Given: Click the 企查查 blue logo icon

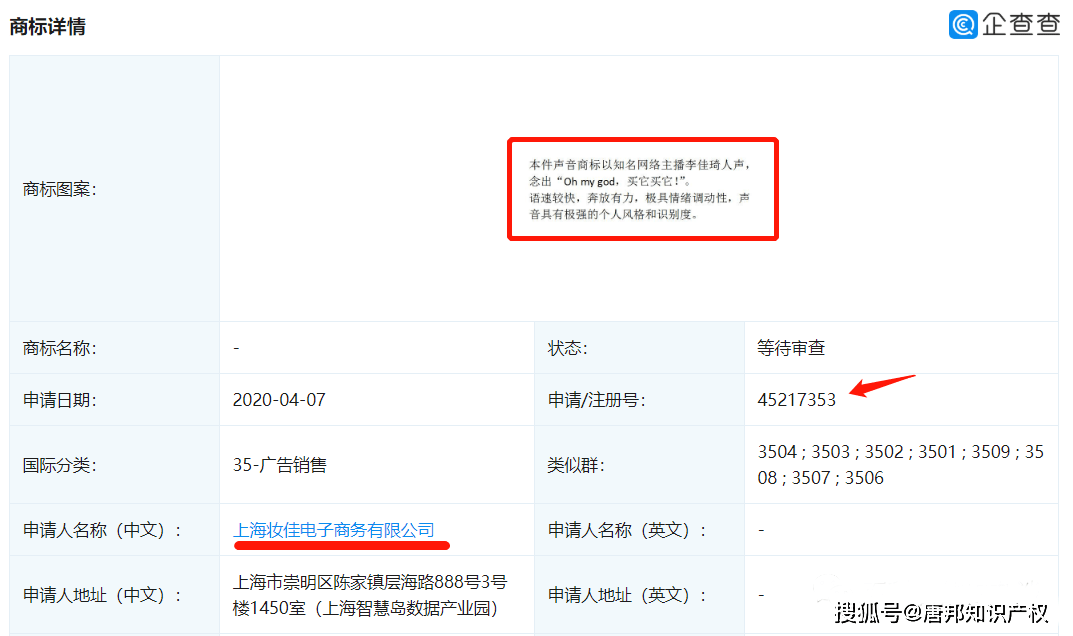Looking at the screenshot, I should click(x=963, y=24).
